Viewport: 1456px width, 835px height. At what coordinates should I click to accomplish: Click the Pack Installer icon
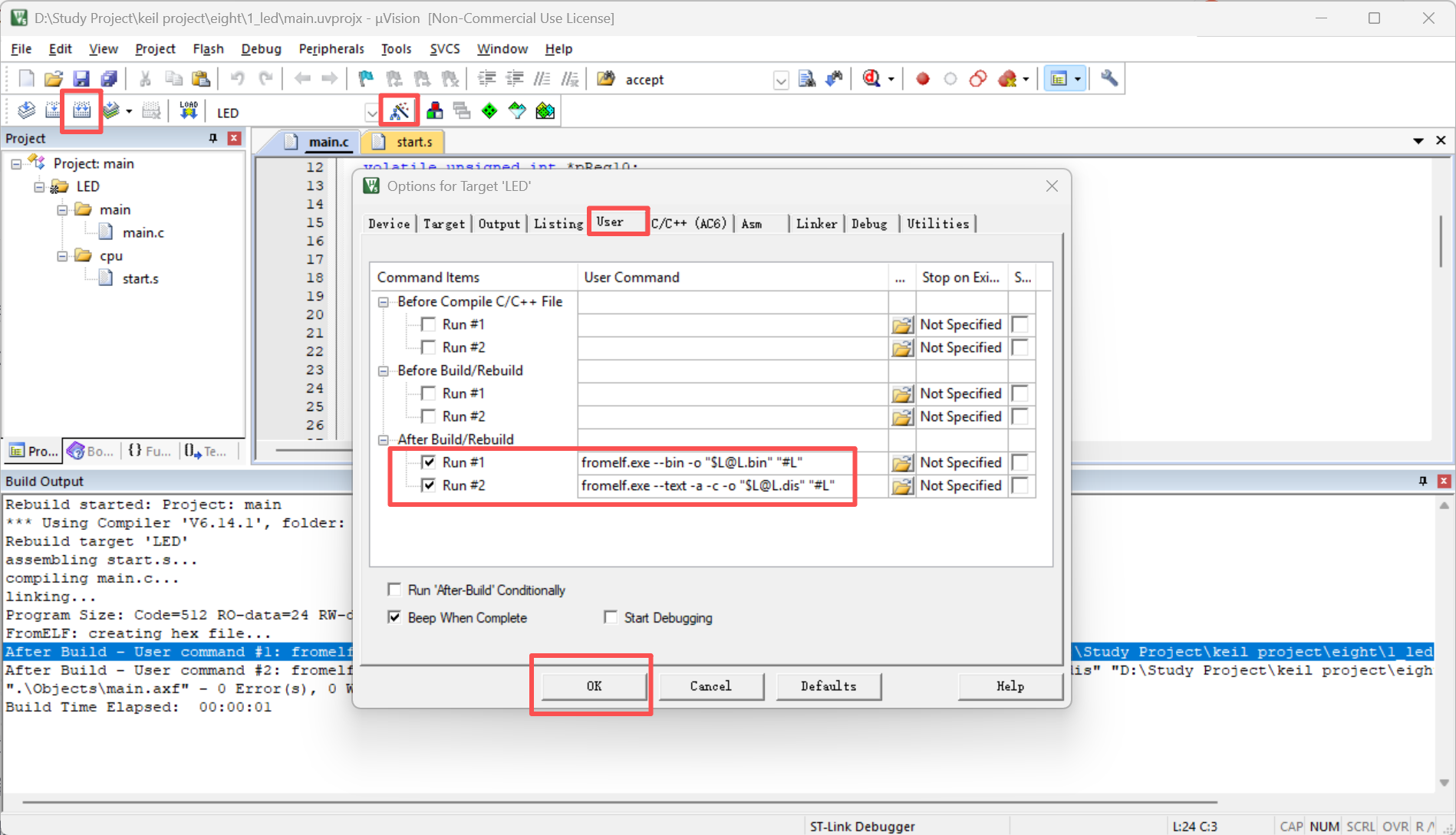point(545,111)
